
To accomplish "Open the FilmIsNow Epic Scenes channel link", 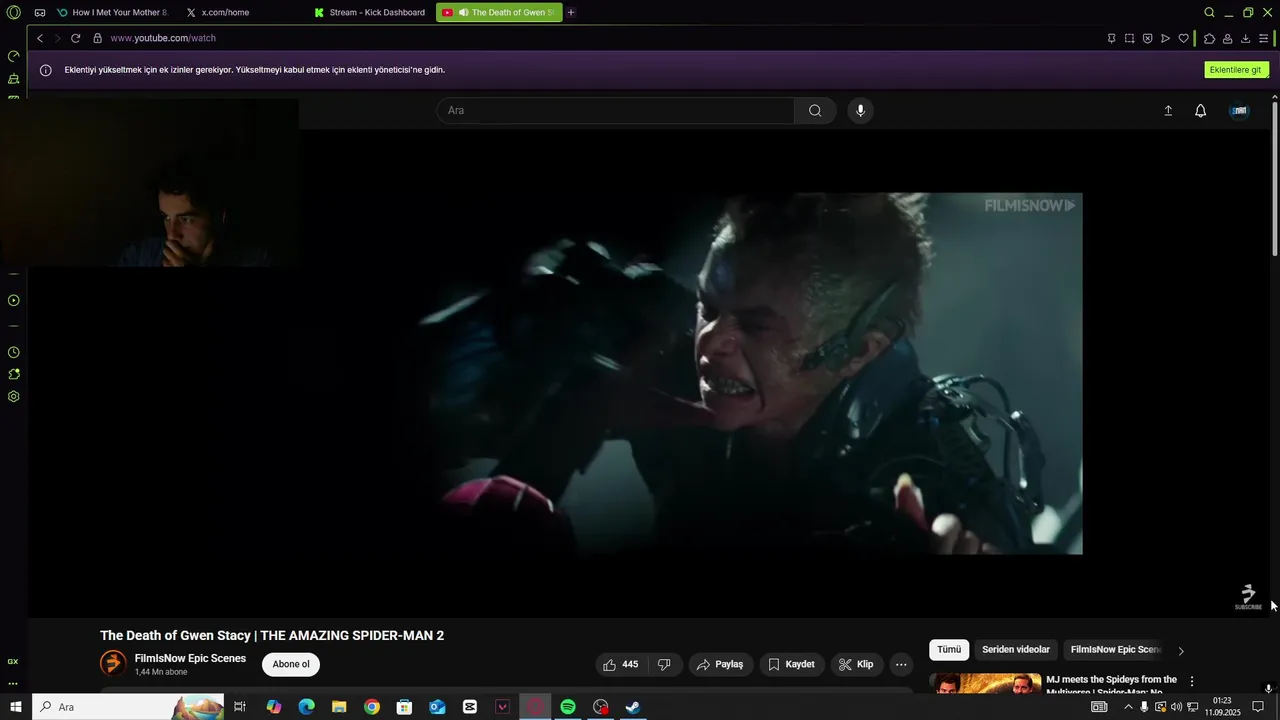I will click(190, 659).
